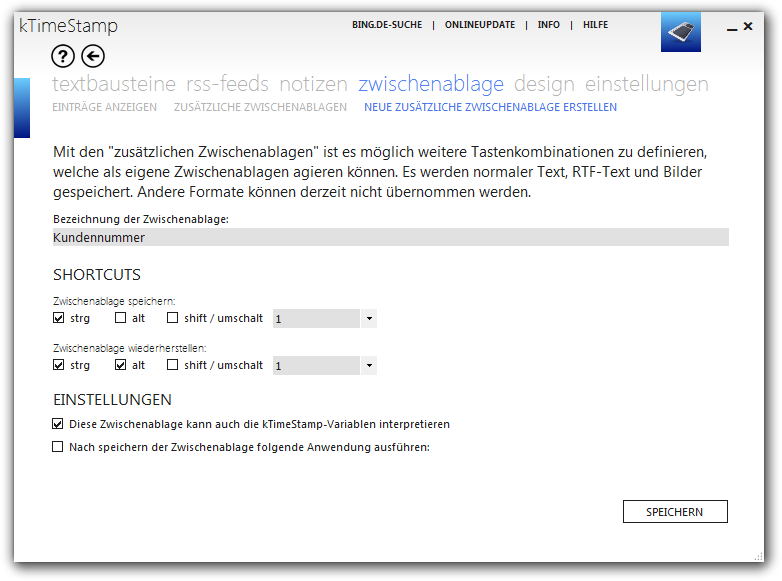Click key field '1' for Zwischenablage speichern
782x581 pixels.
(x=316, y=319)
